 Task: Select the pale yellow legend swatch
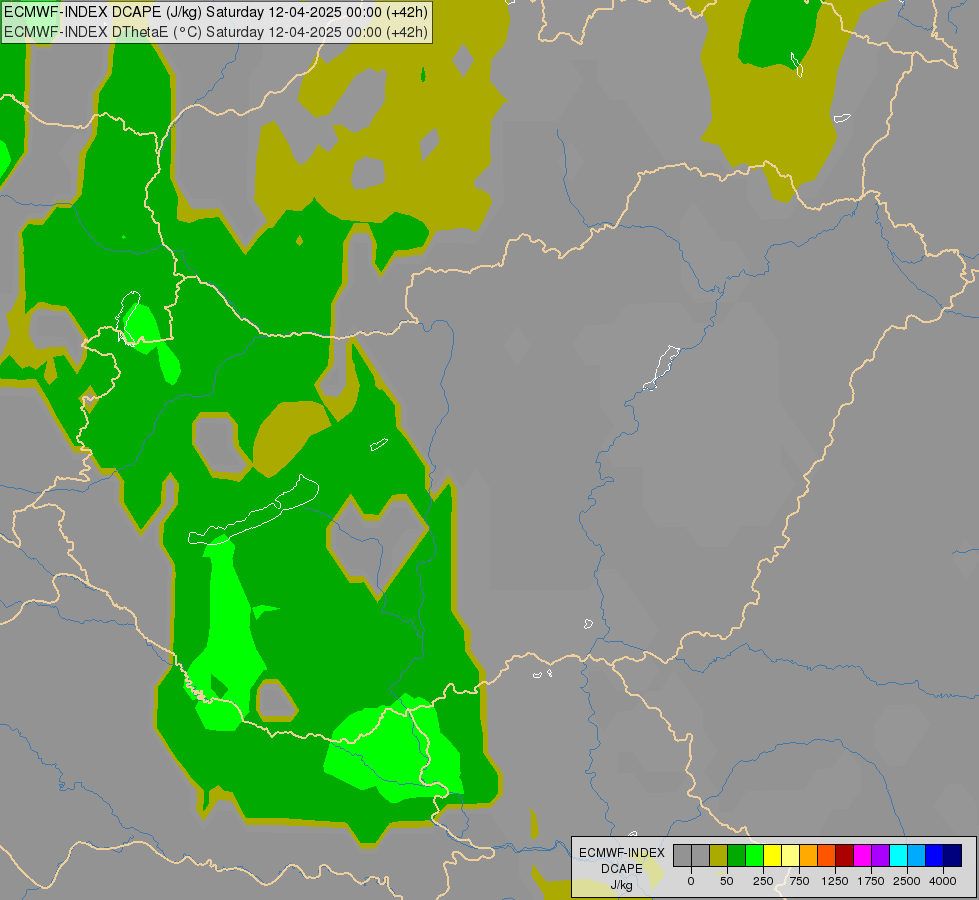(x=790, y=856)
